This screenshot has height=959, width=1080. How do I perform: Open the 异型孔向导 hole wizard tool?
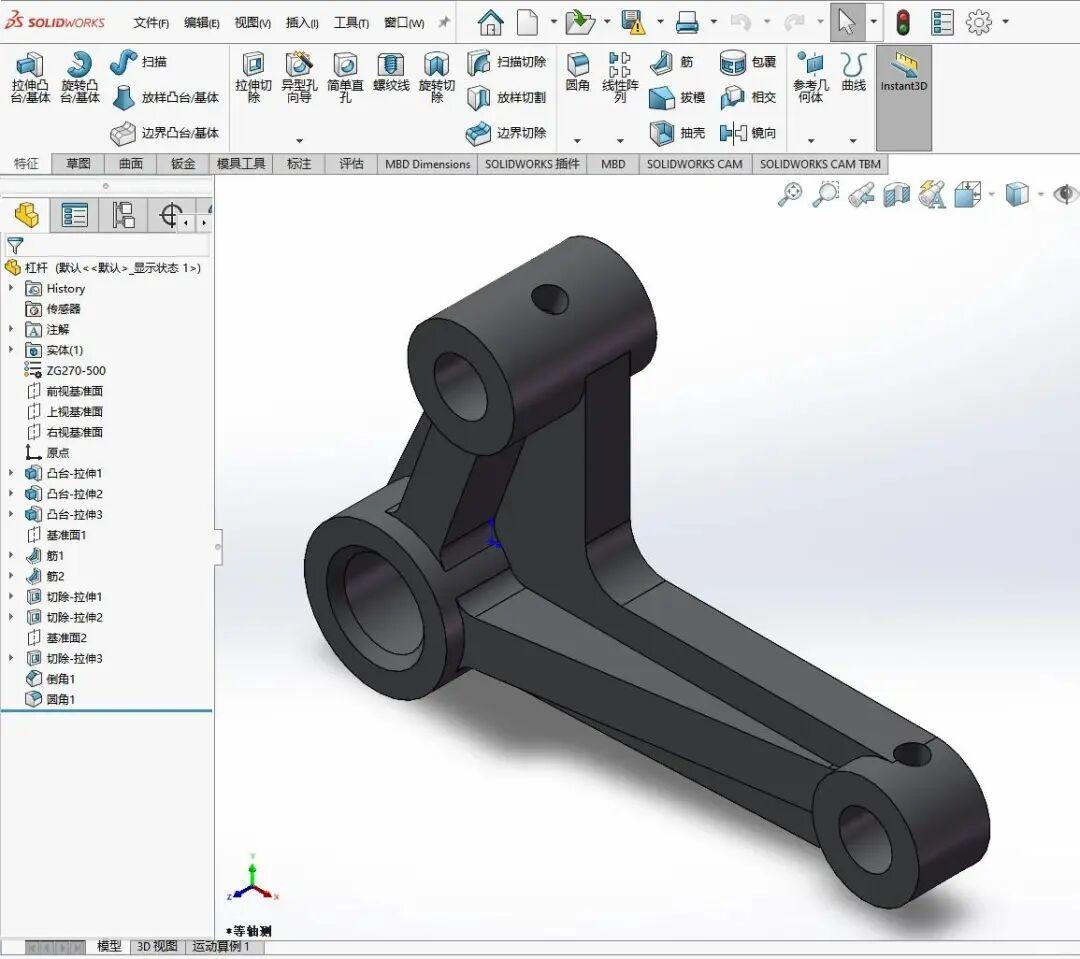tap(299, 68)
